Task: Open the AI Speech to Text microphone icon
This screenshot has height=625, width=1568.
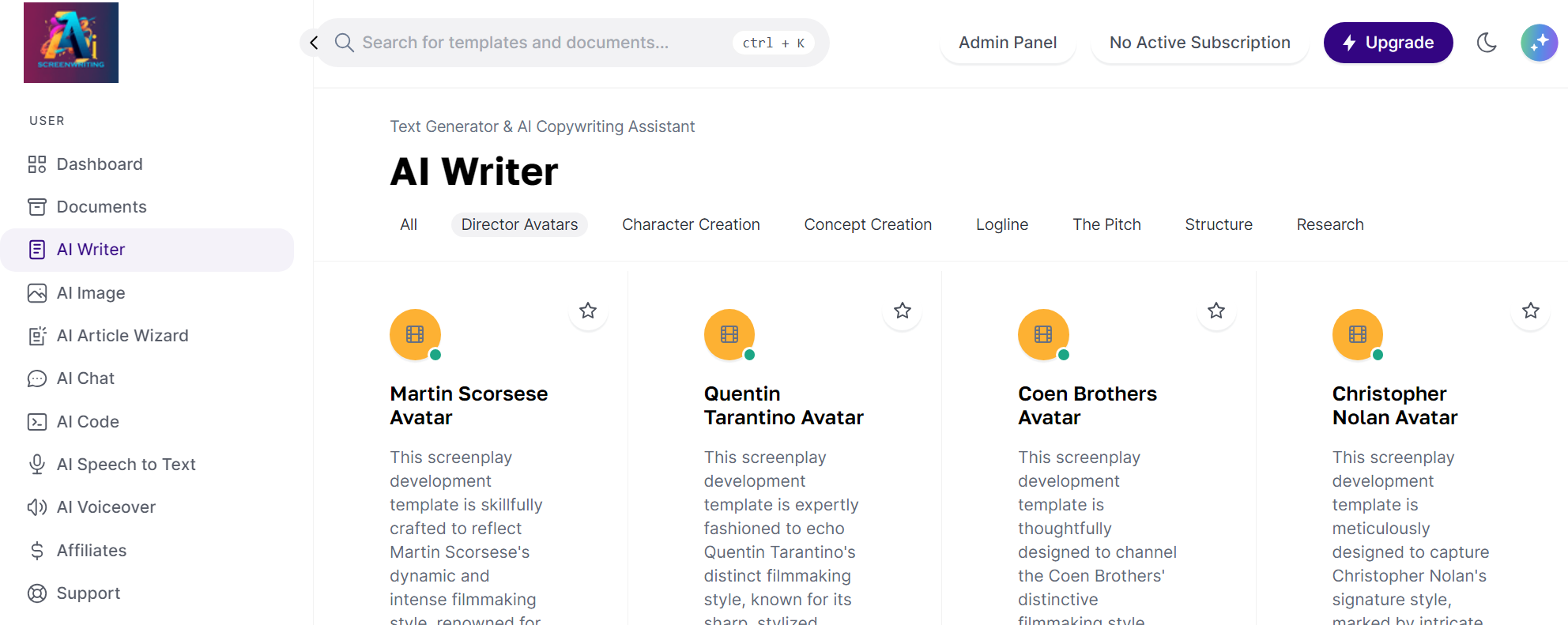Action: (37, 465)
